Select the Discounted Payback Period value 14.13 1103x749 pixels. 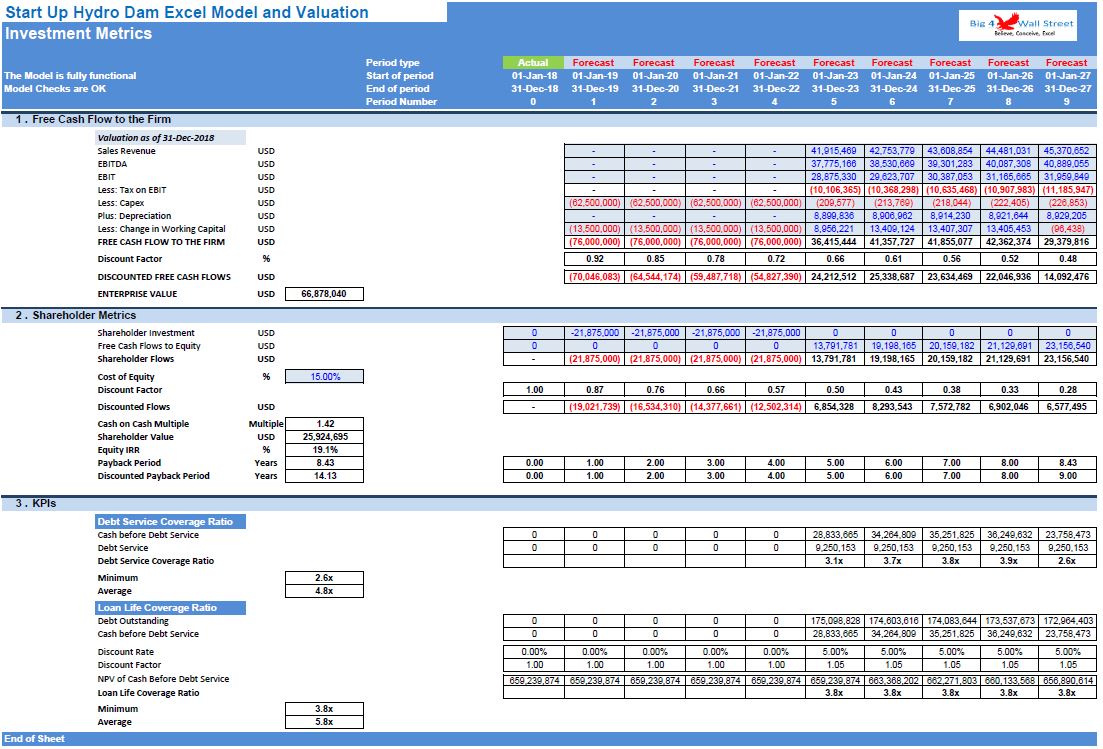tap(324, 476)
